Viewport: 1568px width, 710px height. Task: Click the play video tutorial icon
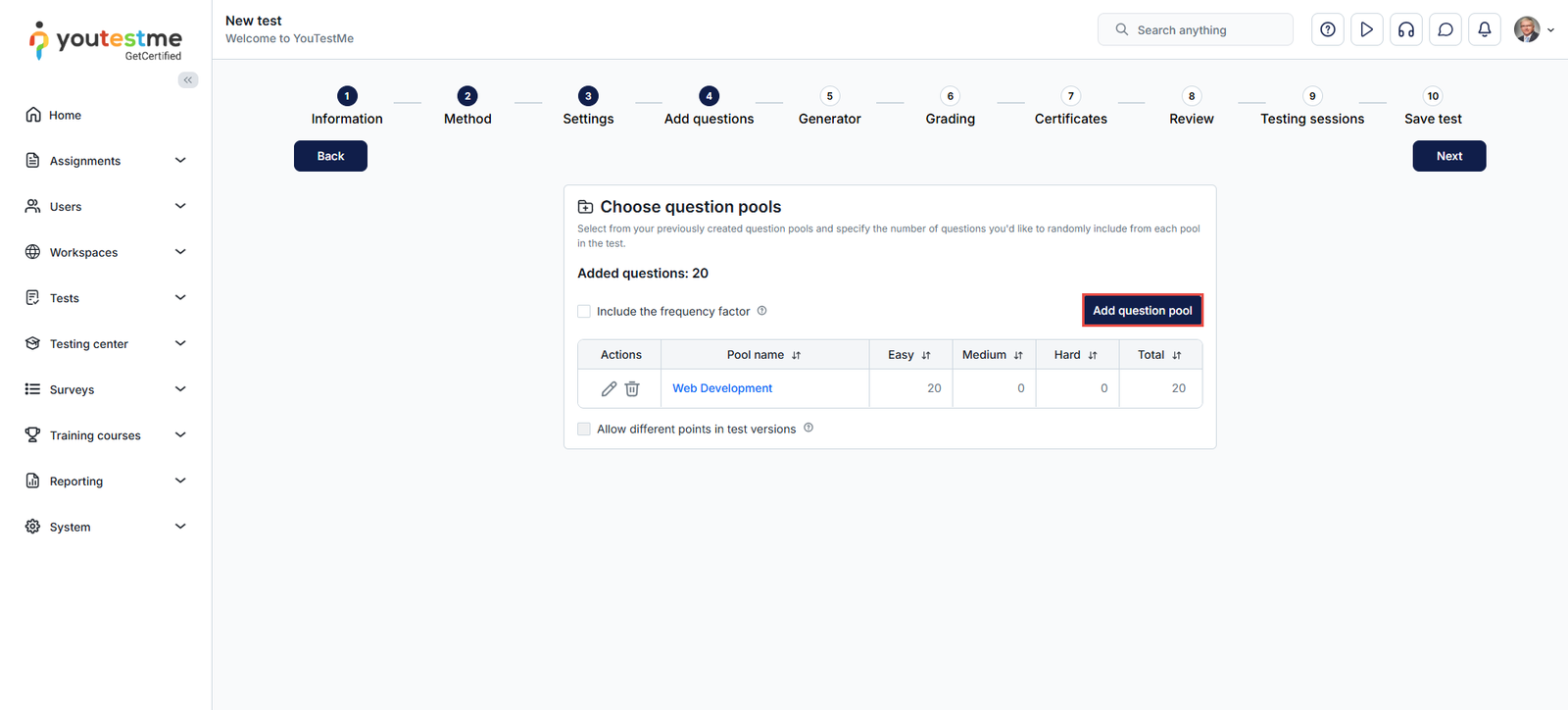coord(1366,29)
